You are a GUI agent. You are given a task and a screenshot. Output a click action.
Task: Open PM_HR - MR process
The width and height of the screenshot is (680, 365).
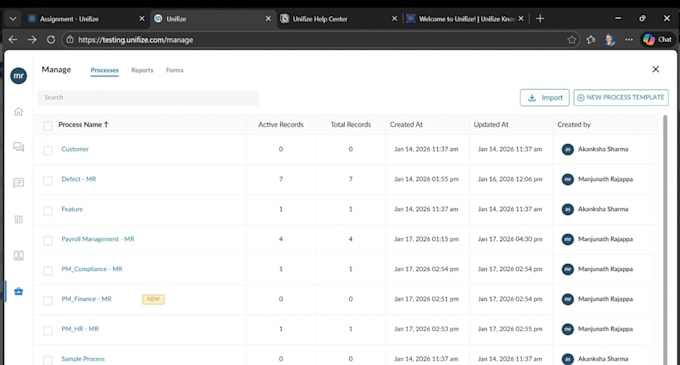(80, 329)
